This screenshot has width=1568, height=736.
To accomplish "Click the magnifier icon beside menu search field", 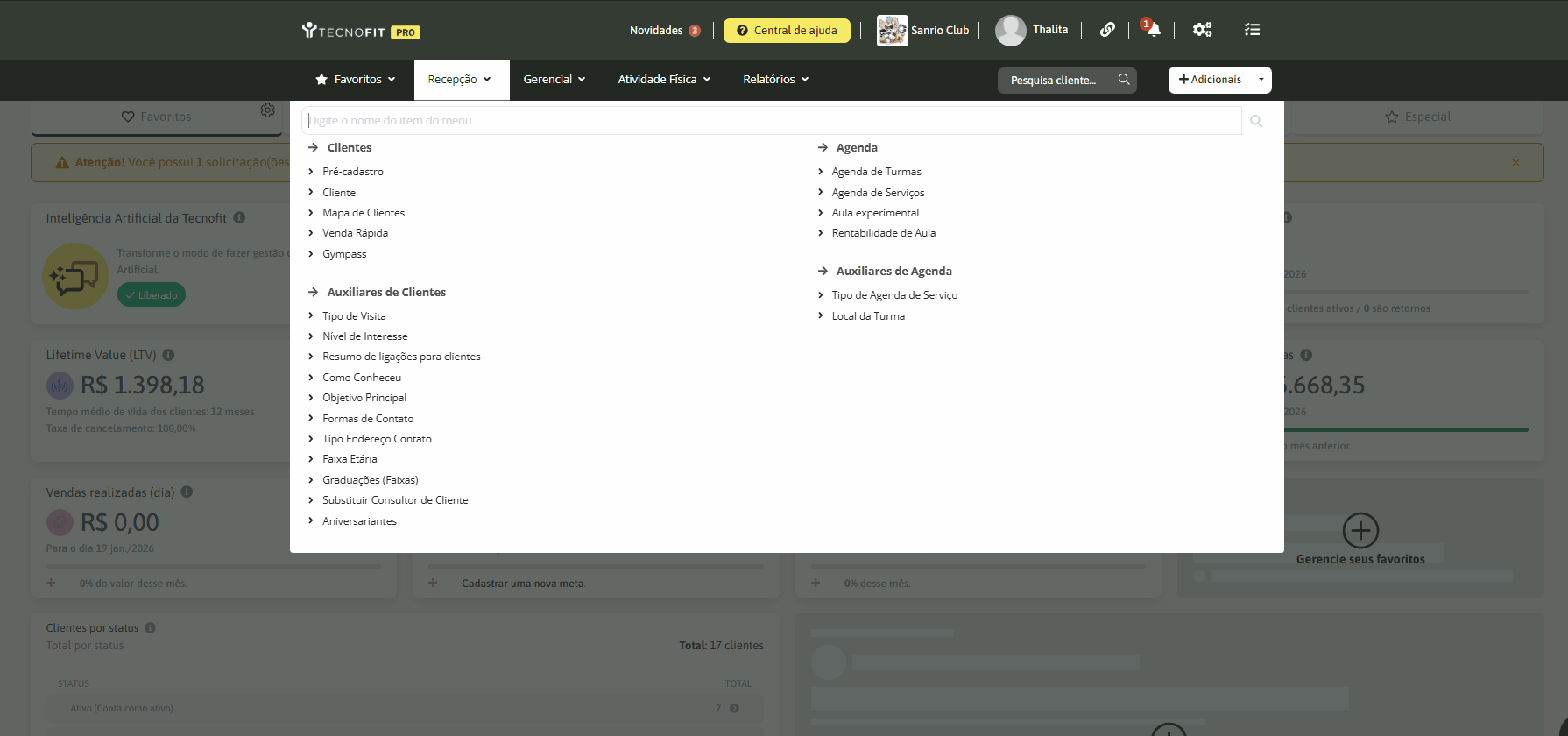I will pyautogui.click(x=1256, y=121).
